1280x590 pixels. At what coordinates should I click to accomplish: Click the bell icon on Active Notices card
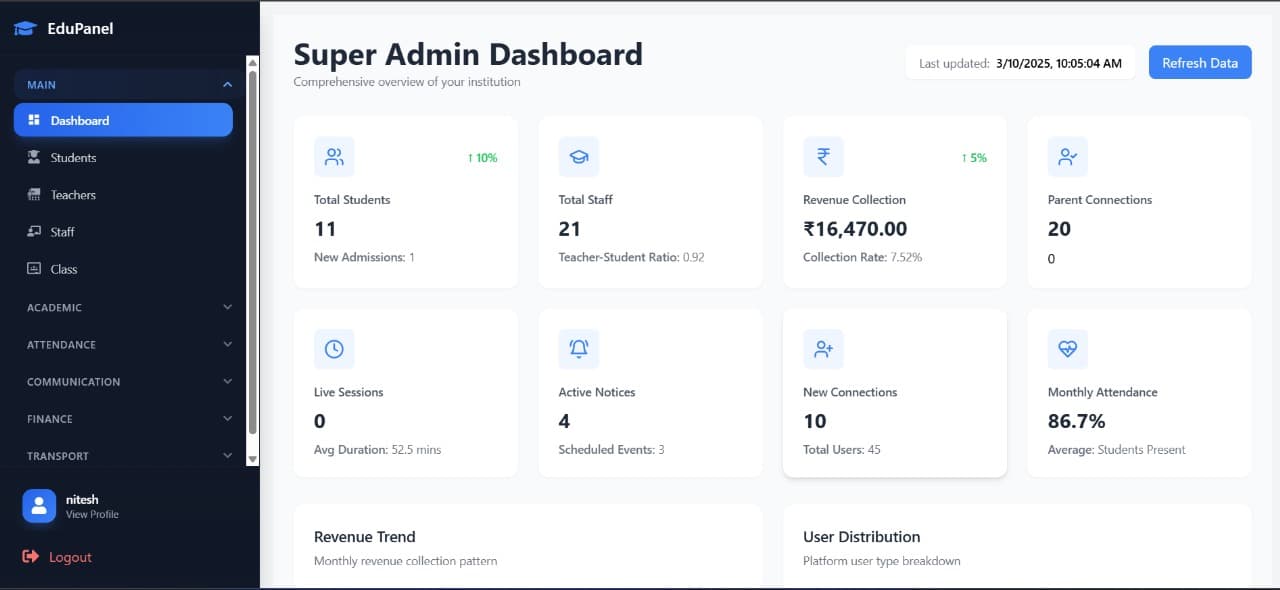click(579, 349)
